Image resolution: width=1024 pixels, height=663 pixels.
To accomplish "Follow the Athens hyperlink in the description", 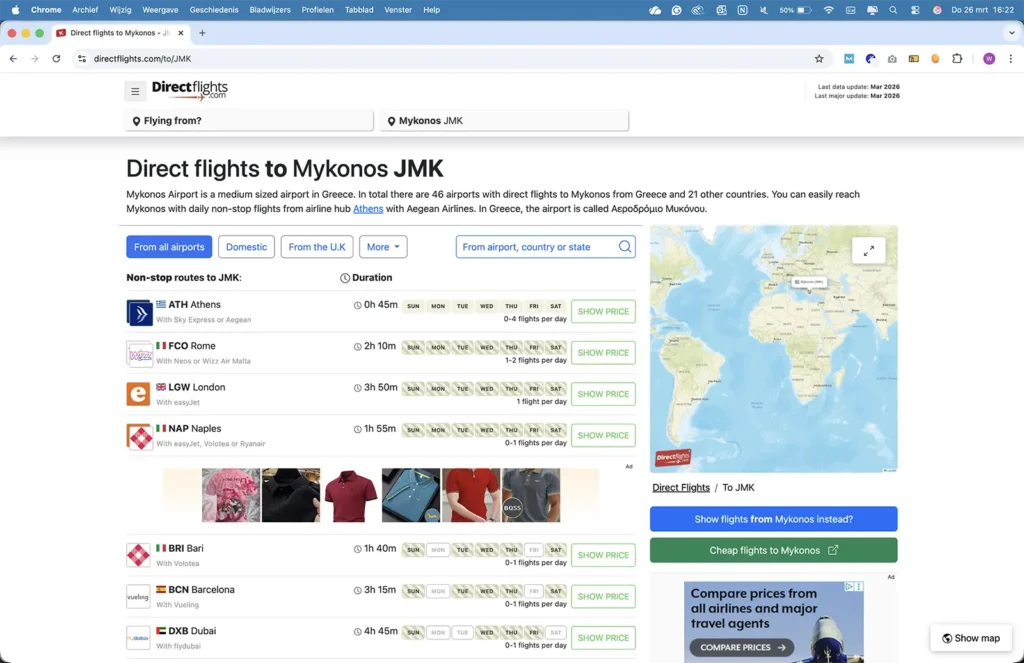I will (x=368, y=209).
